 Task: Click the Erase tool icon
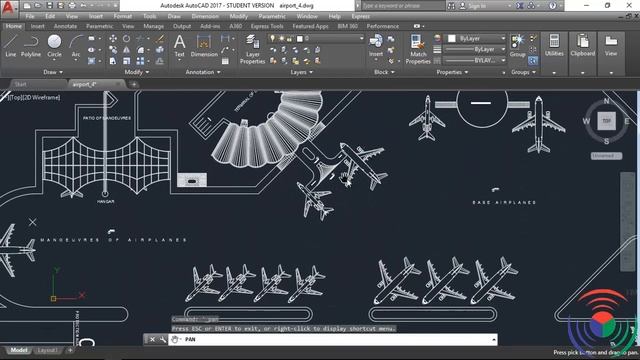click(x=160, y=38)
